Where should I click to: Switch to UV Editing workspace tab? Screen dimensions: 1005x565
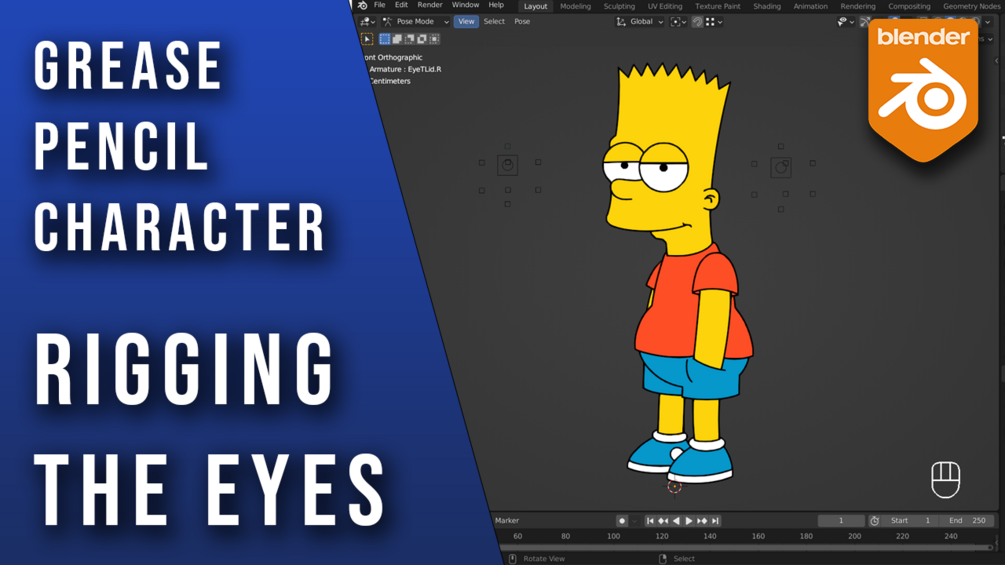click(x=665, y=6)
